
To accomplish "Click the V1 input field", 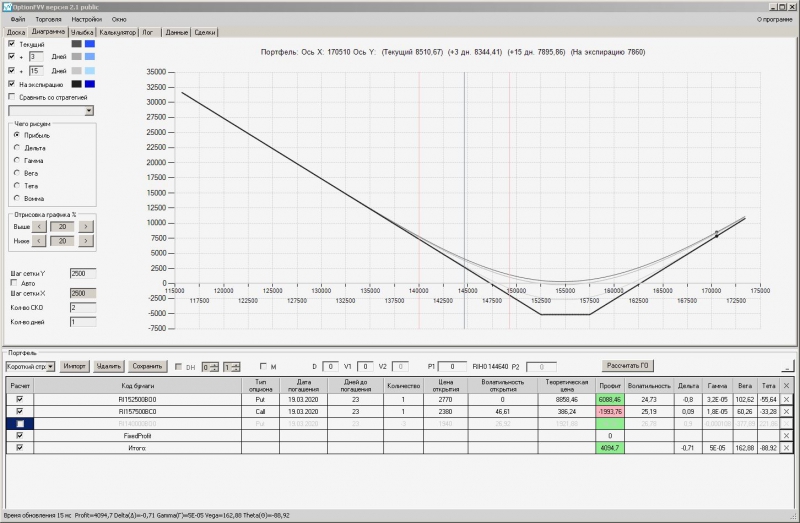I will tap(365, 366).
